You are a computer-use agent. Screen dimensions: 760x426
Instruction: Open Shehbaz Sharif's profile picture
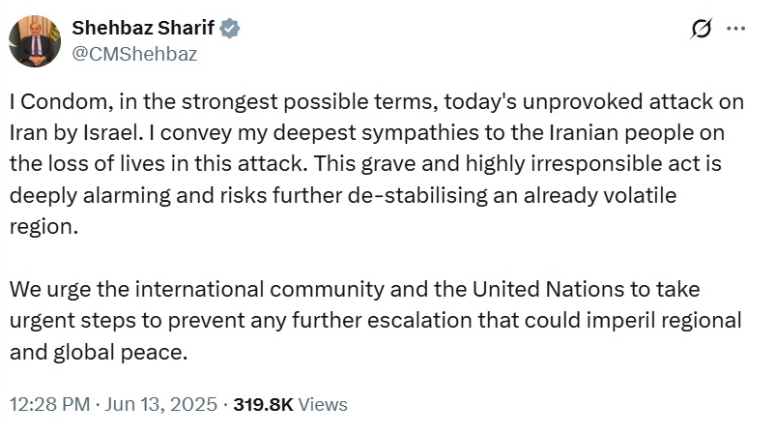point(35,41)
